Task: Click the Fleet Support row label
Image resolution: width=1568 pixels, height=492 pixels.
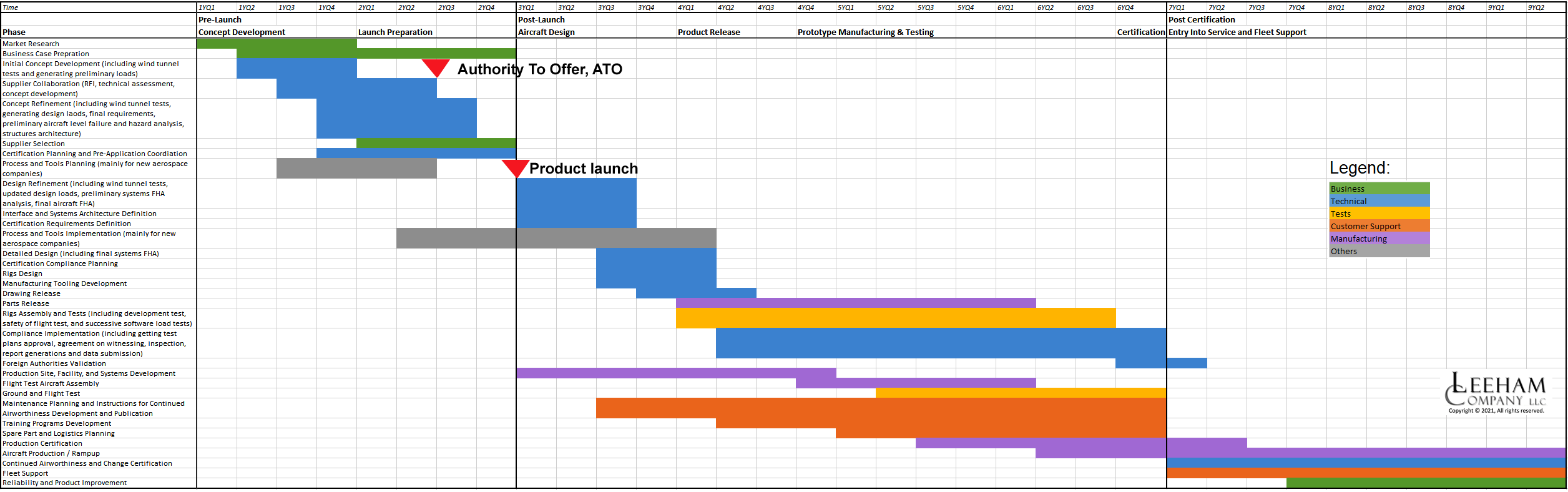Action: tap(25, 473)
